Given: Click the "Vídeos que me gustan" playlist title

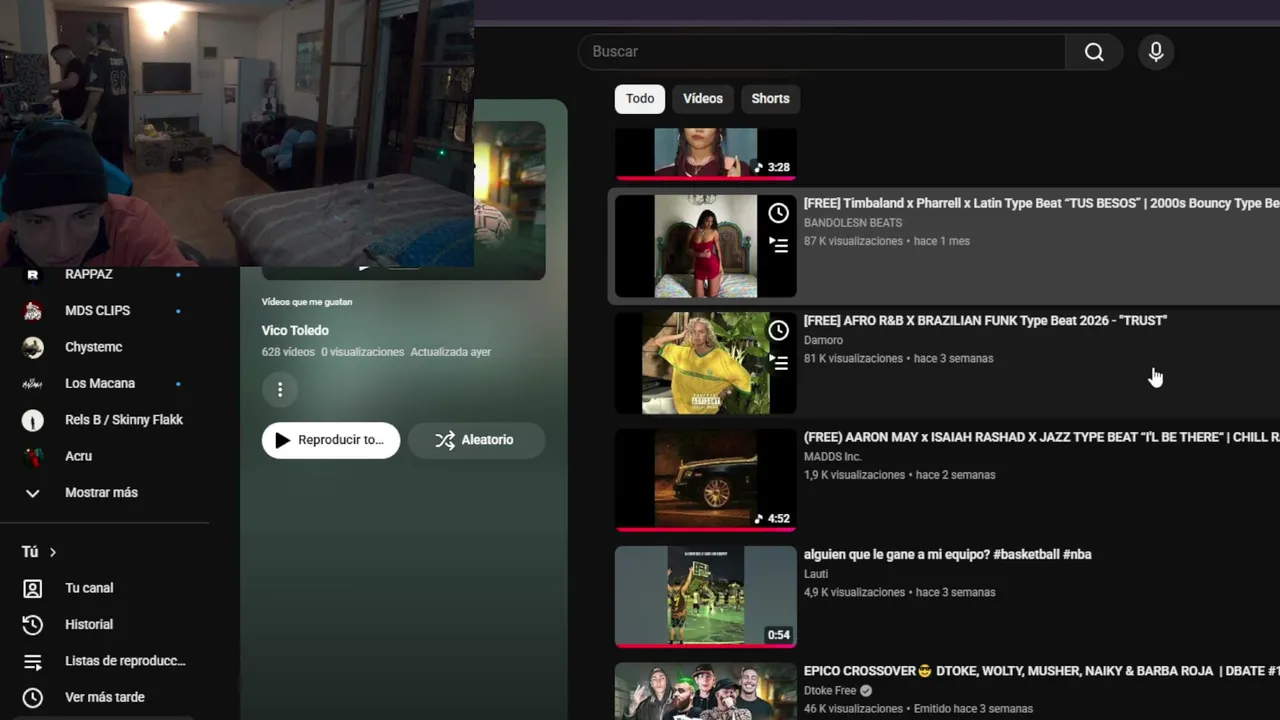Looking at the screenshot, I should (307, 302).
